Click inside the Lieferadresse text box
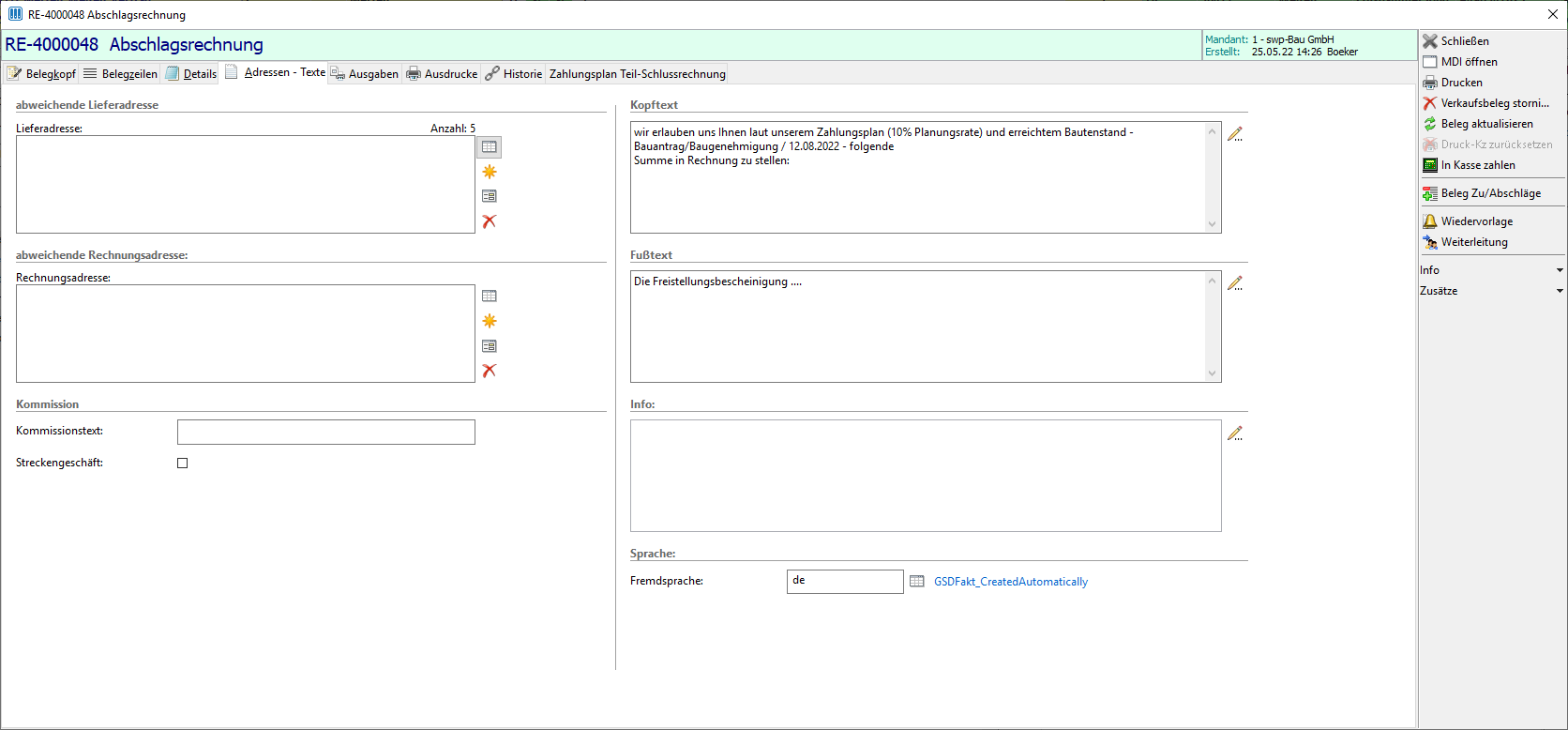 coord(246,184)
